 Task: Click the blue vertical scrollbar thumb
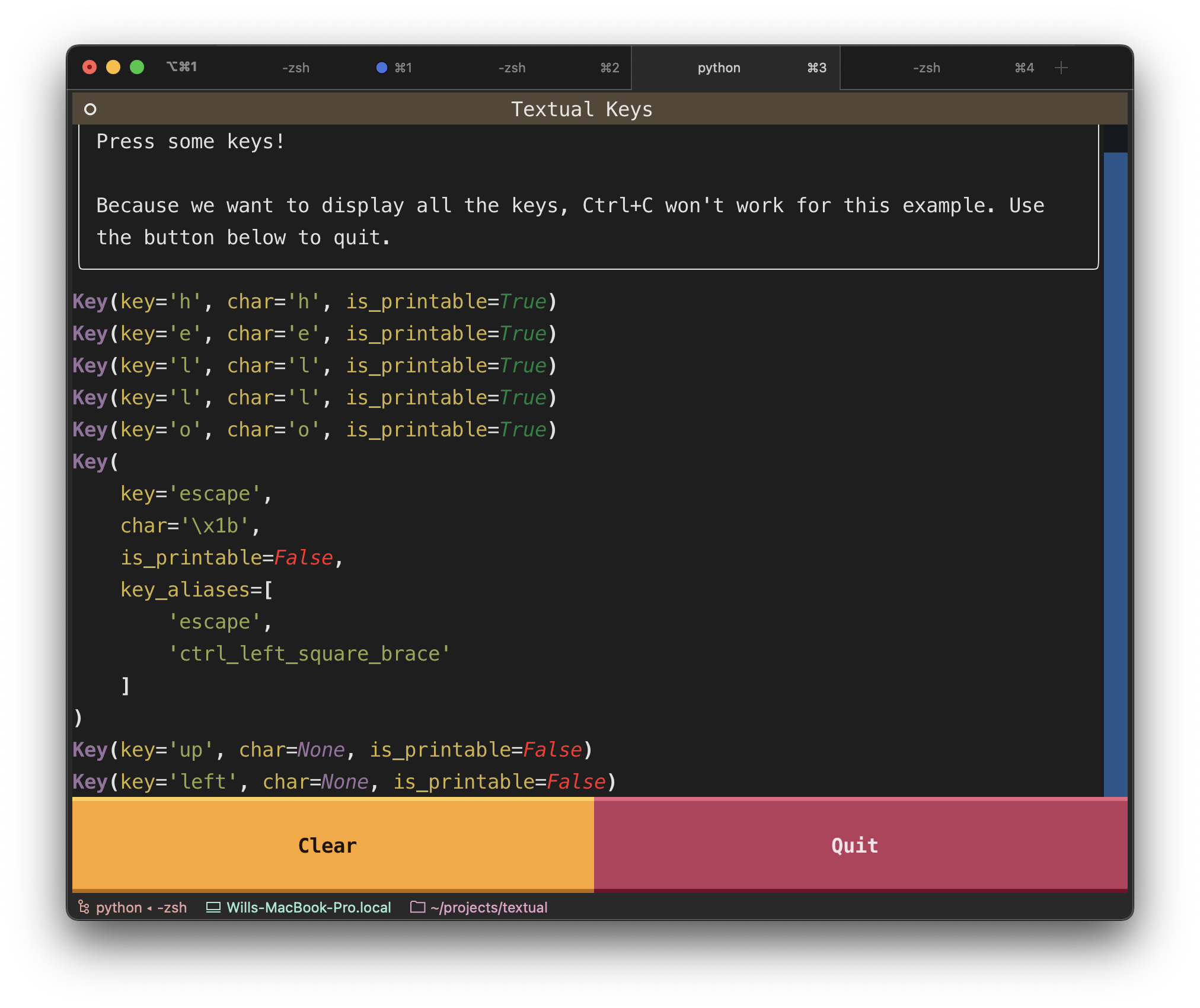coord(1115,474)
